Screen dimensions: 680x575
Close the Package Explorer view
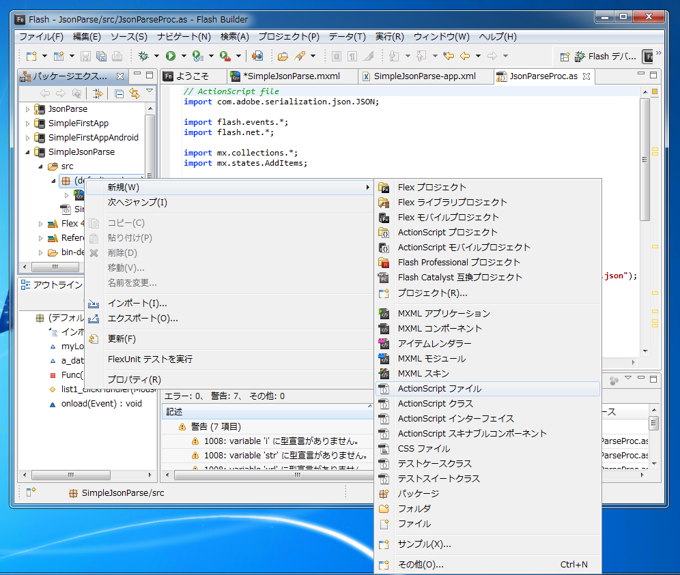point(120,76)
